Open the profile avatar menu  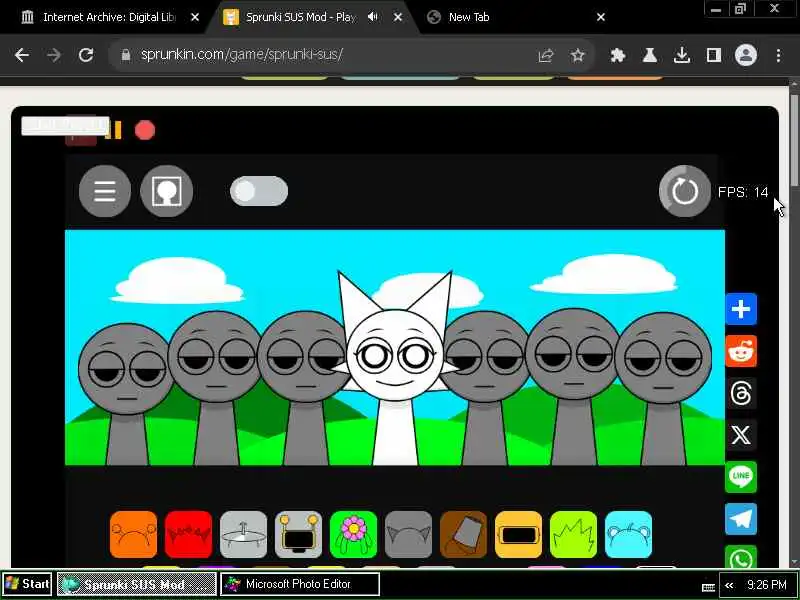[x=745, y=55]
